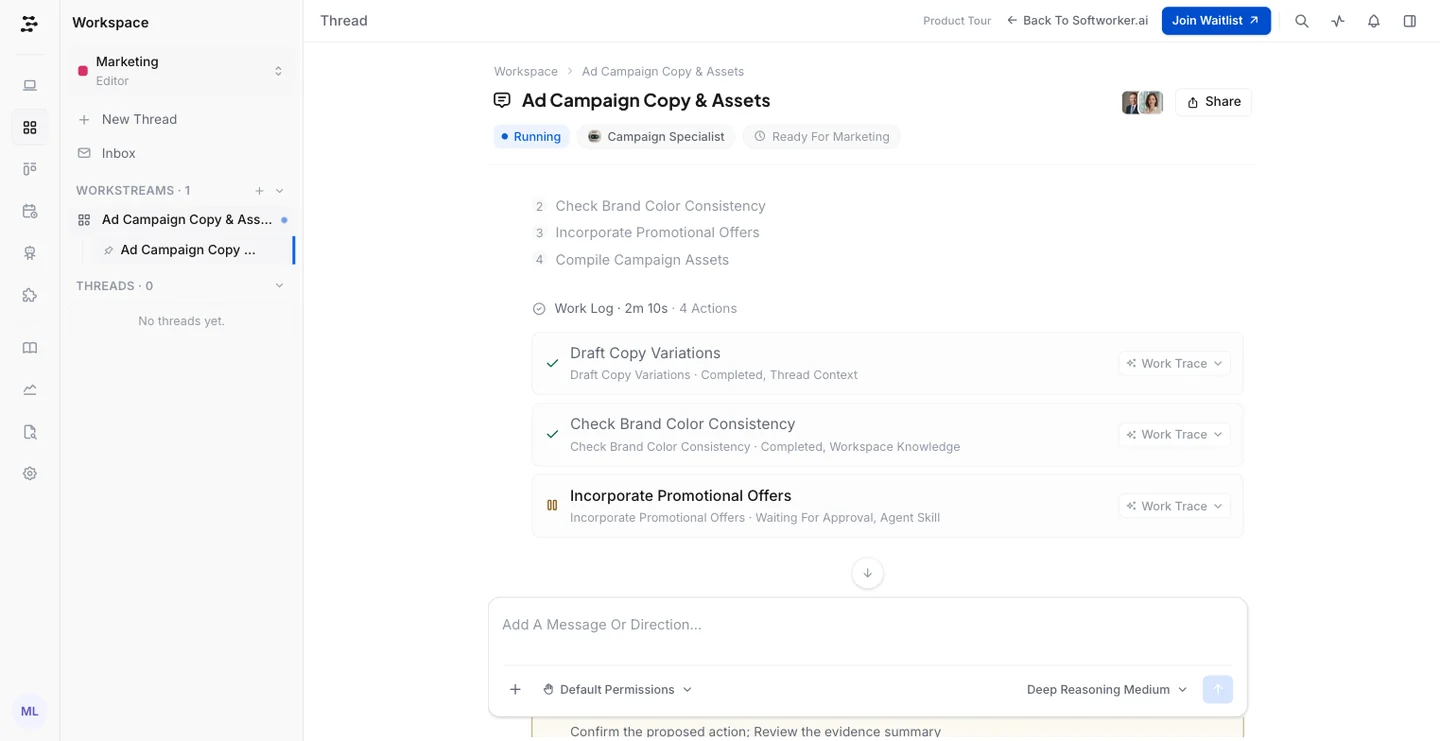Open the calendar clock icon in rail
The width and height of the screenshot is (1440, 741).
pyautogui.click(x=30, y=211)
